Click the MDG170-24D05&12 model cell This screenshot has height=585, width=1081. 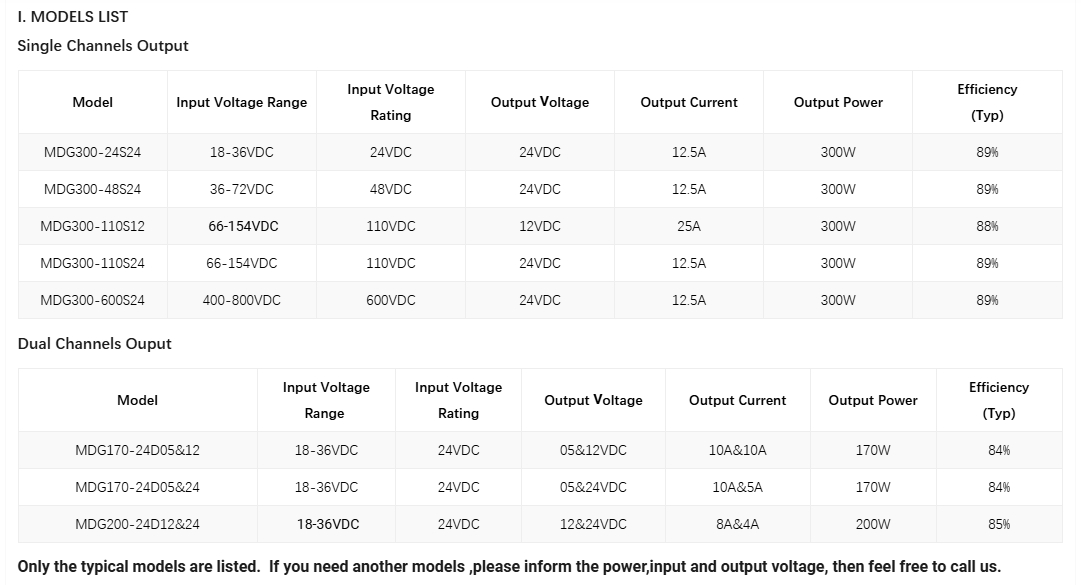point(137,451)
